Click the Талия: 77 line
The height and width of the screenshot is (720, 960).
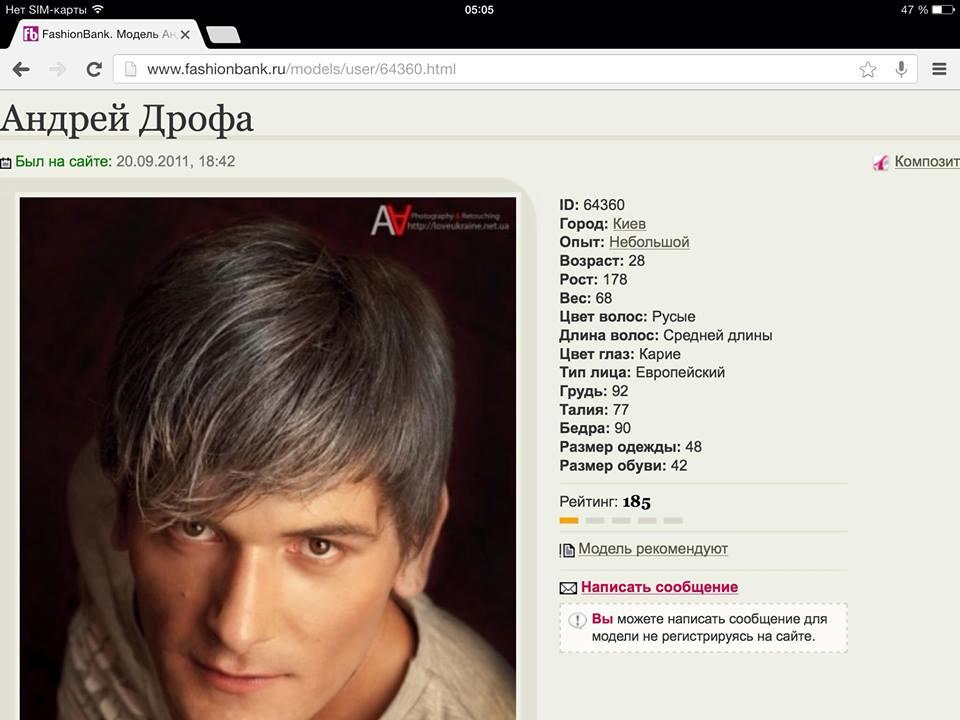(x=594, y=410)
